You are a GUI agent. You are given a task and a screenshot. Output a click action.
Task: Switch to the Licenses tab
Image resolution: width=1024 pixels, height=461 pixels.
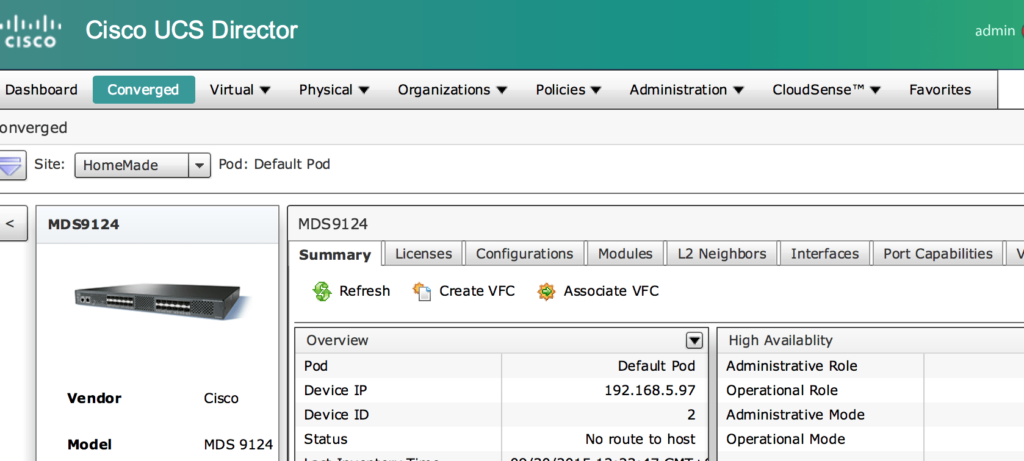pyautogui.click(x=423, y=253)
